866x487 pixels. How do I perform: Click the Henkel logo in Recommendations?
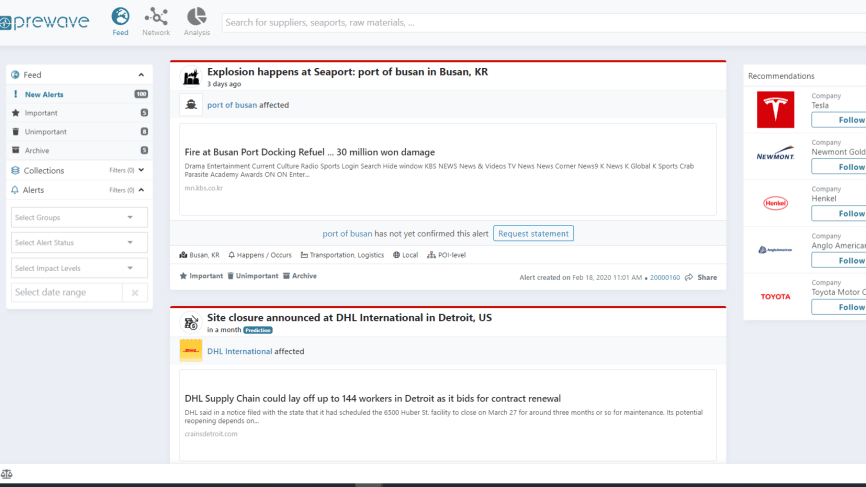(x=775, y=203)
